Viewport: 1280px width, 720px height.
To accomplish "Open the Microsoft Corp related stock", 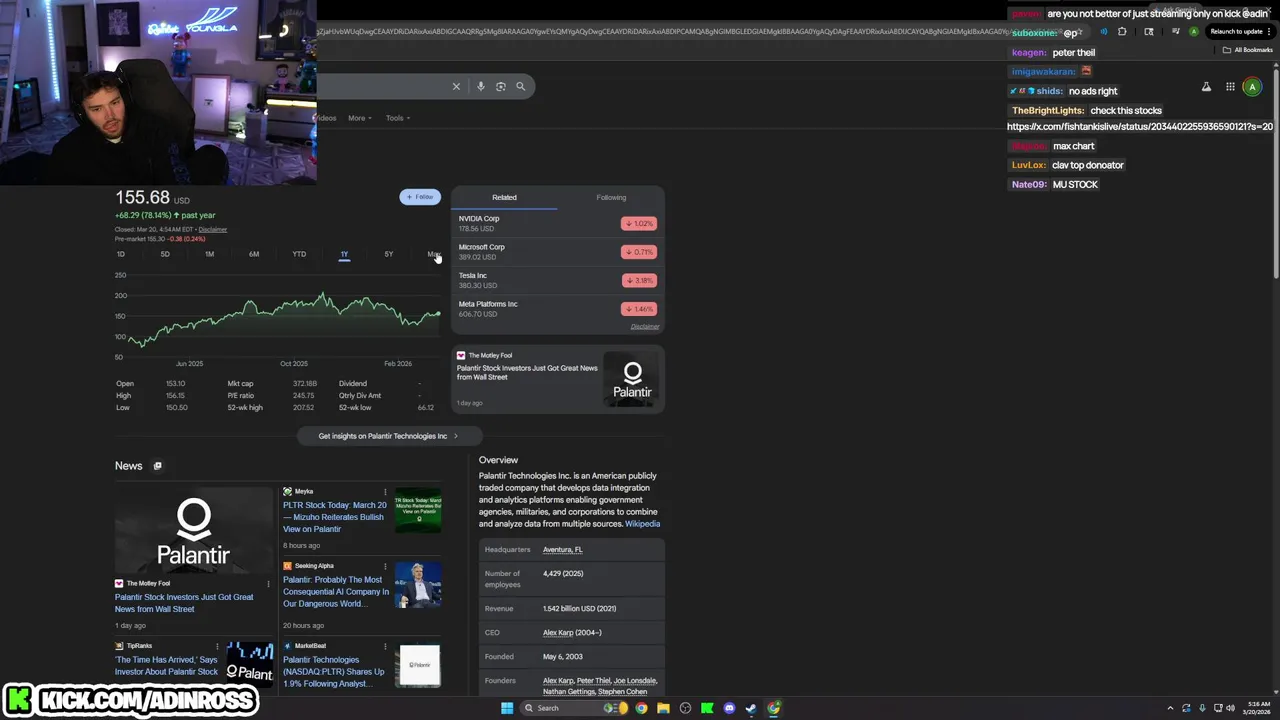I will coord(557,252).
